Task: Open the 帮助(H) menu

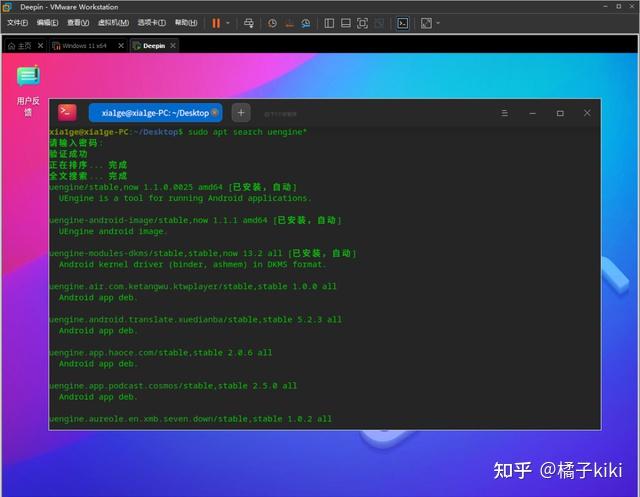Action: tap(186, 23)
